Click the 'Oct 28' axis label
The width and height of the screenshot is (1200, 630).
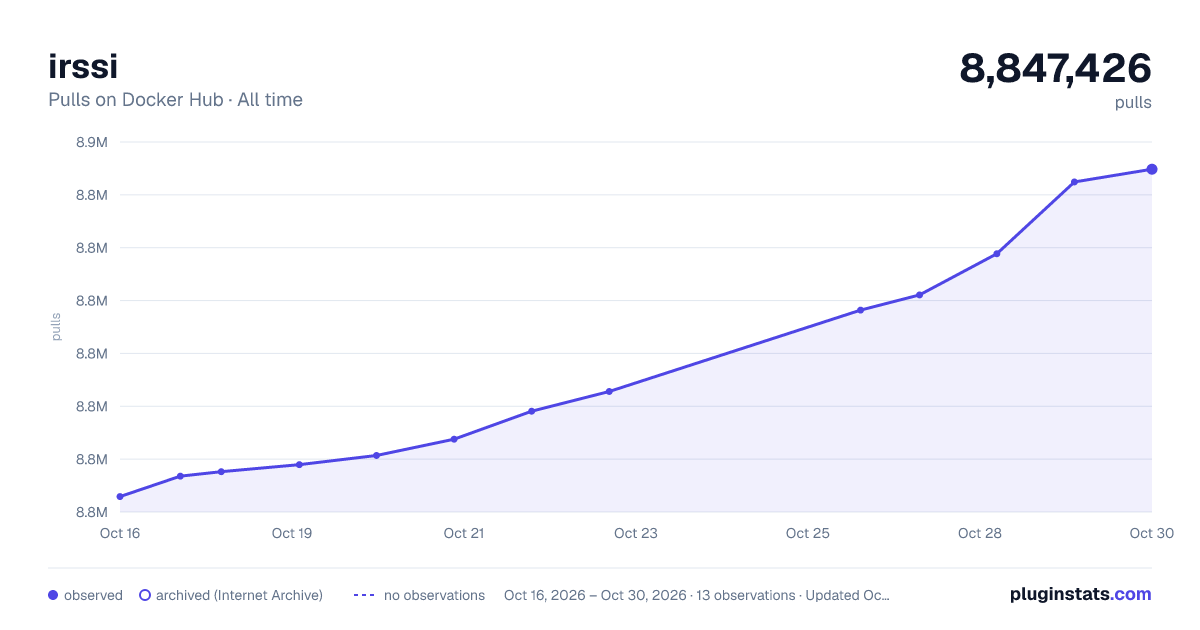[980, 533]
